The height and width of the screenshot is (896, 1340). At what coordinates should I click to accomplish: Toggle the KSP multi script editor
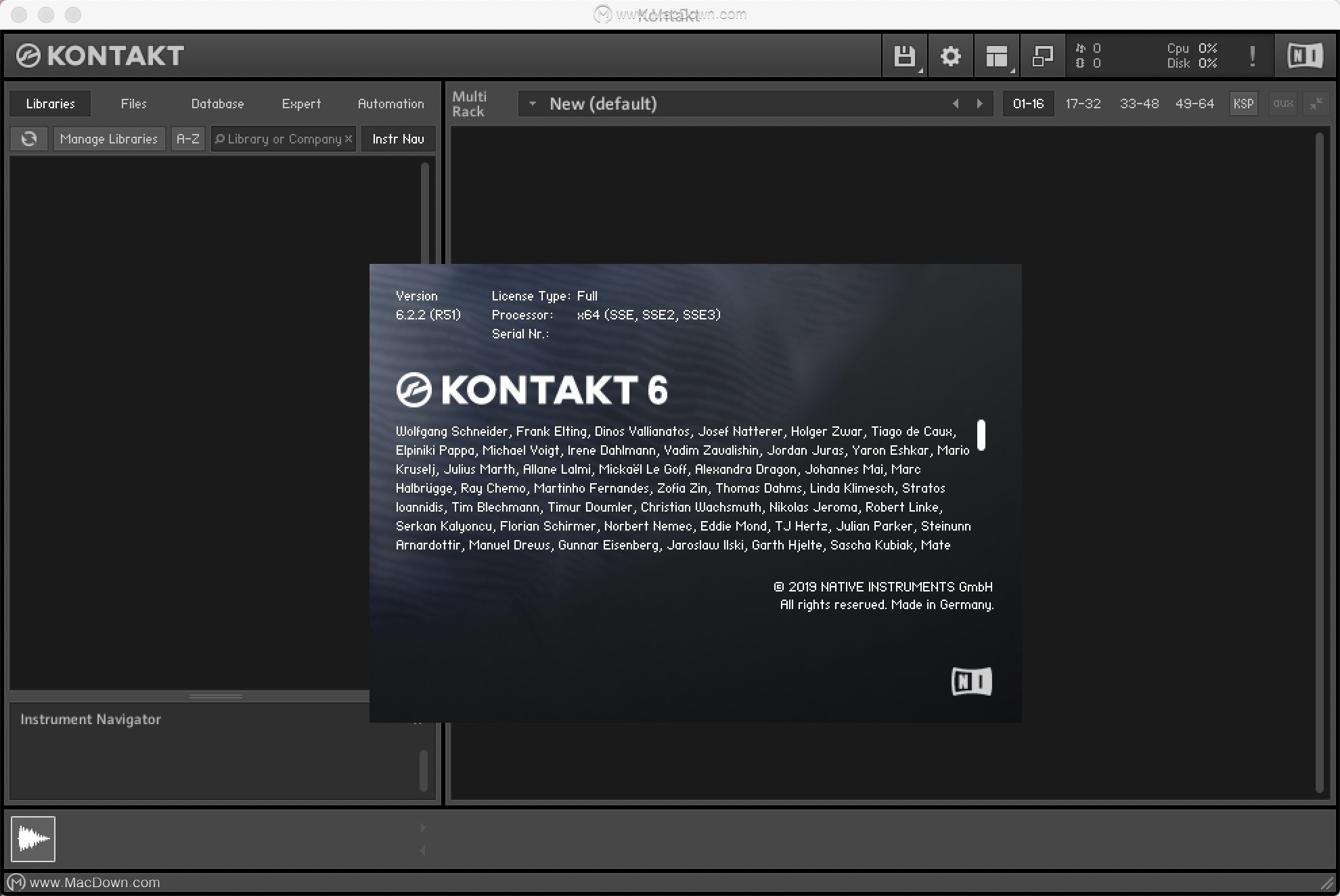[1243, 104]
